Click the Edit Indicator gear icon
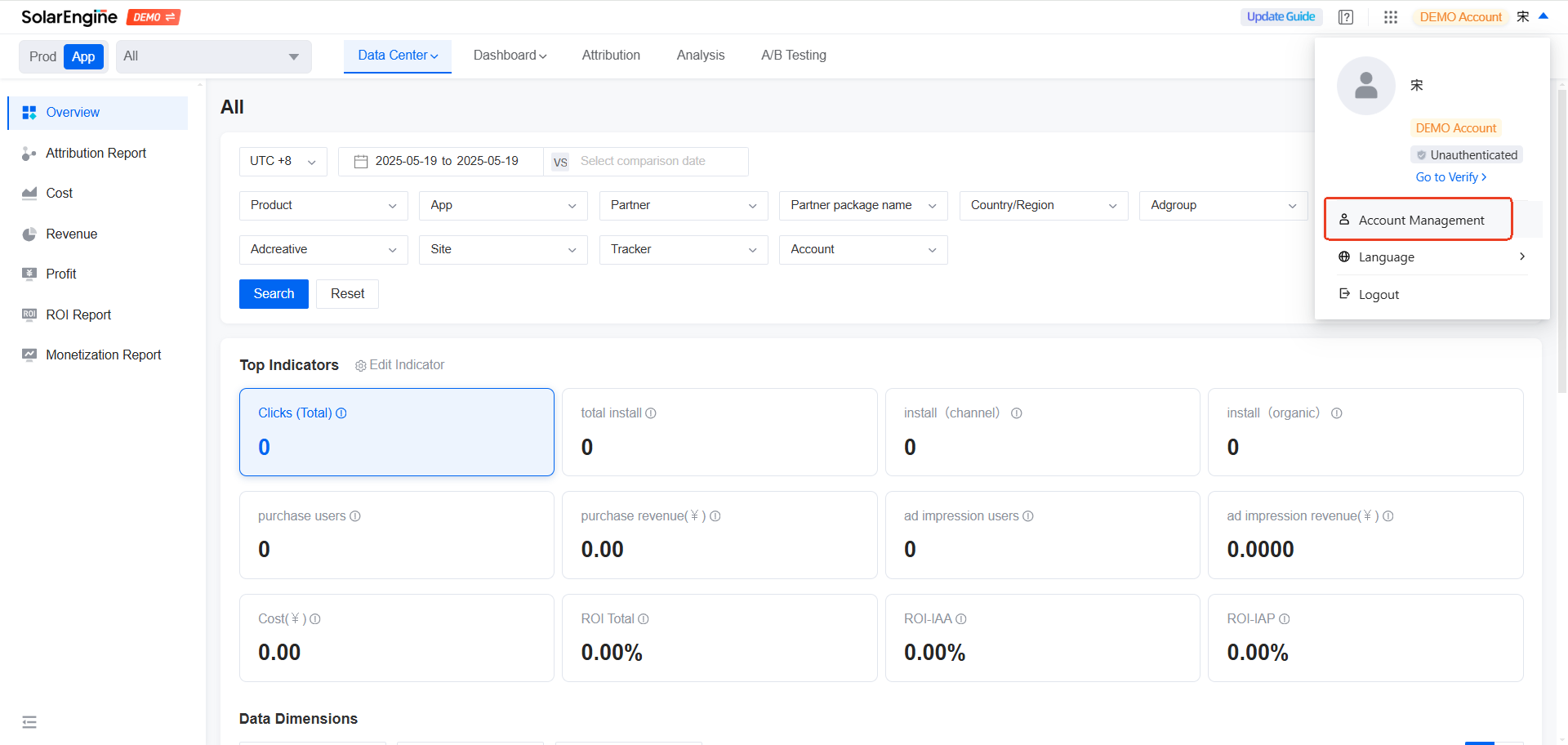The image size is (1568, 745). (360, 366)
